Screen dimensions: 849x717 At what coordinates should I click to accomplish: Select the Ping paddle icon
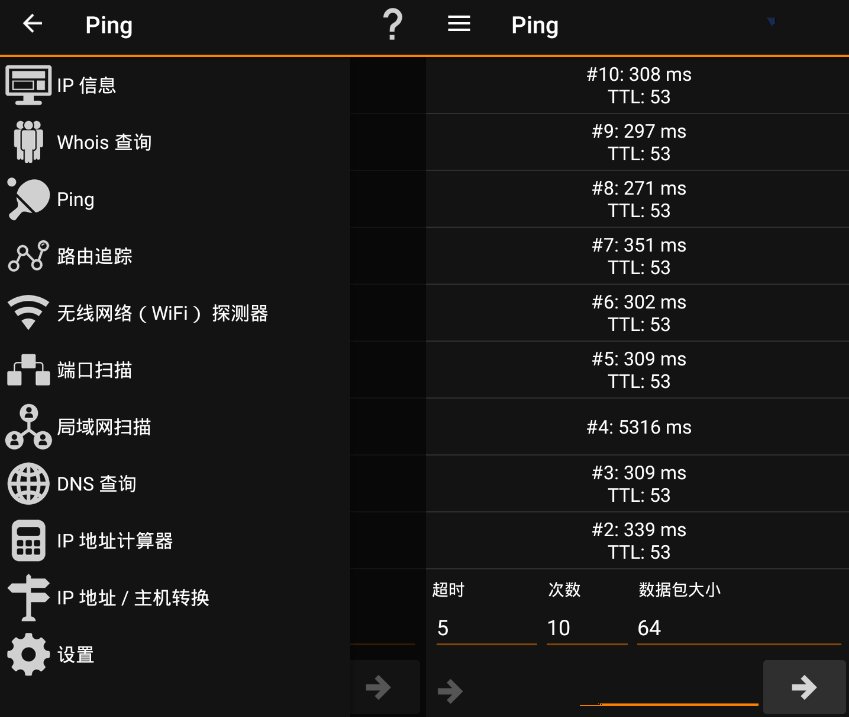[28, 199]
